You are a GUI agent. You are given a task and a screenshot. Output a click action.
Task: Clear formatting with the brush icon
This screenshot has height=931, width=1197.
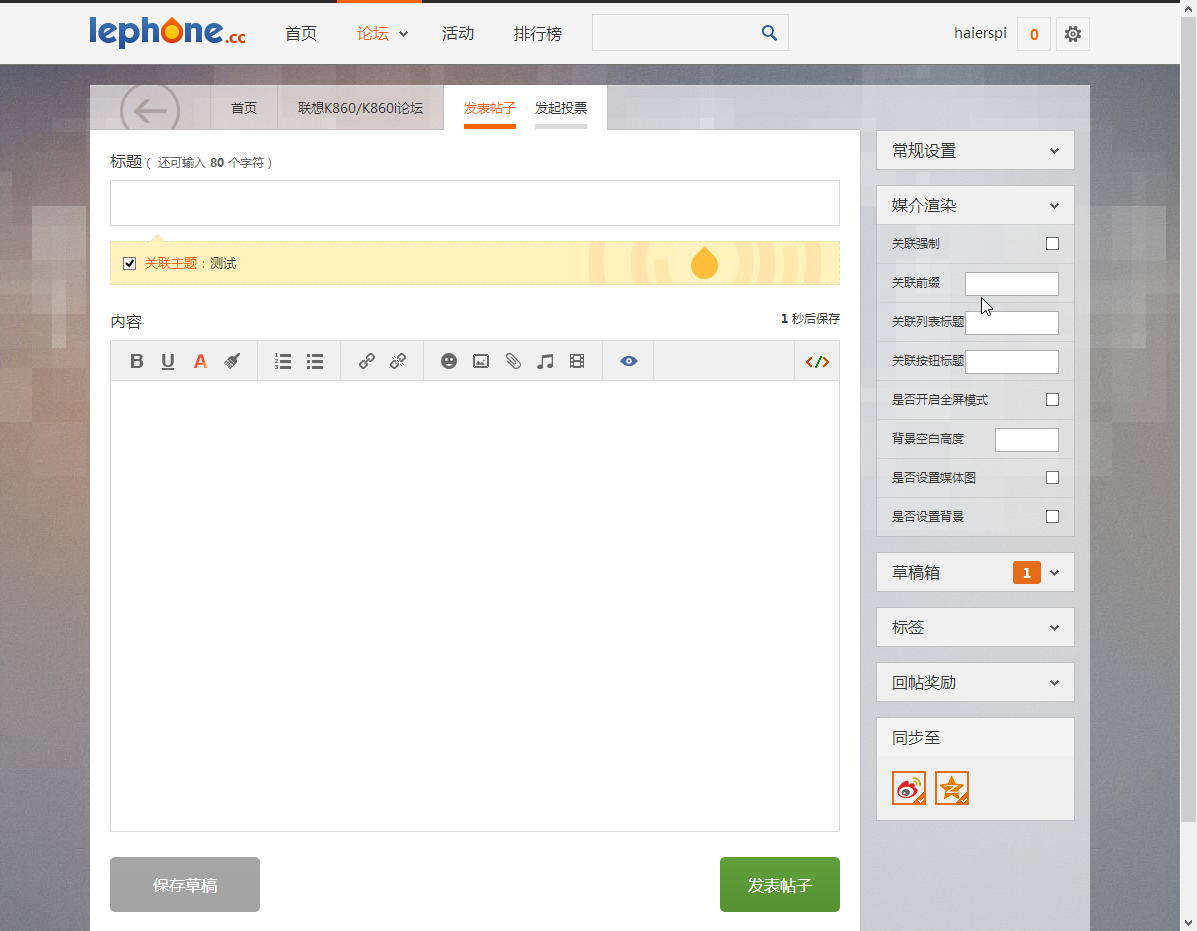[232, 362]
